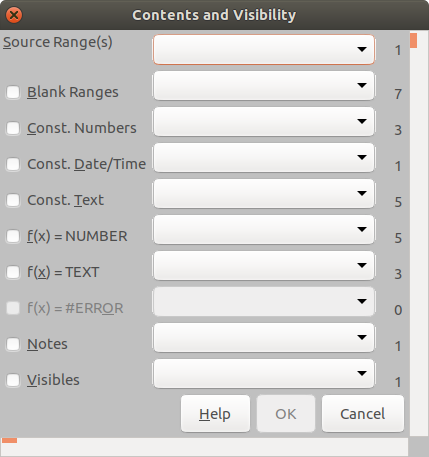The height and width of the screenshot is (457, 429).
Task: Click the vertical scrollbar thumb
Action: (414, 40)
